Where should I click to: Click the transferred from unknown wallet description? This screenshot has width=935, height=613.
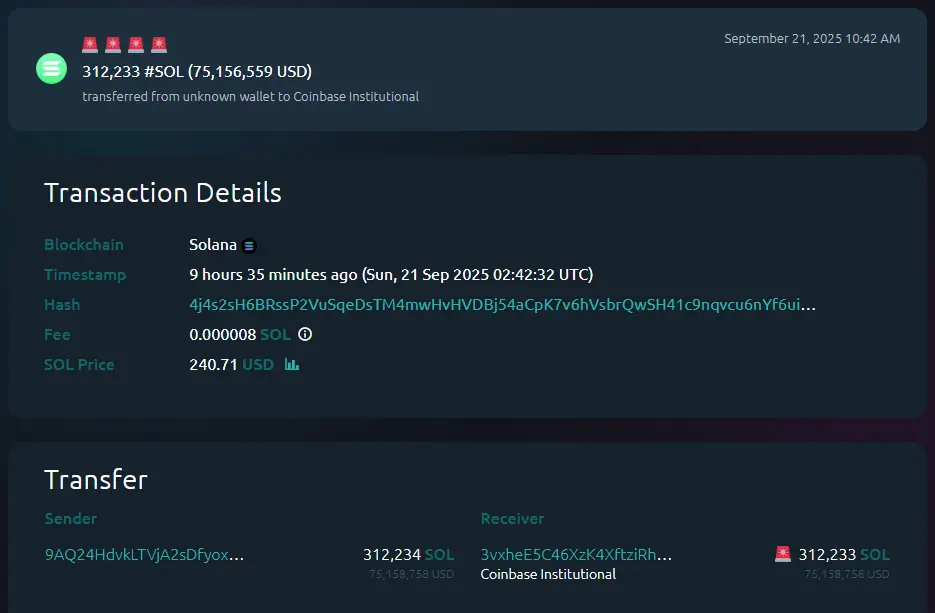coord(250,97)
